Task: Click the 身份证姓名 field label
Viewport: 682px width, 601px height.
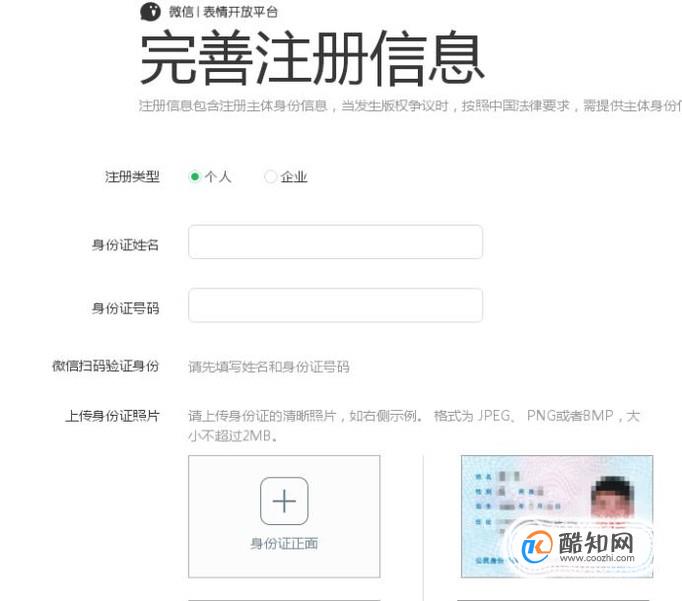Action: click(125, 245)
